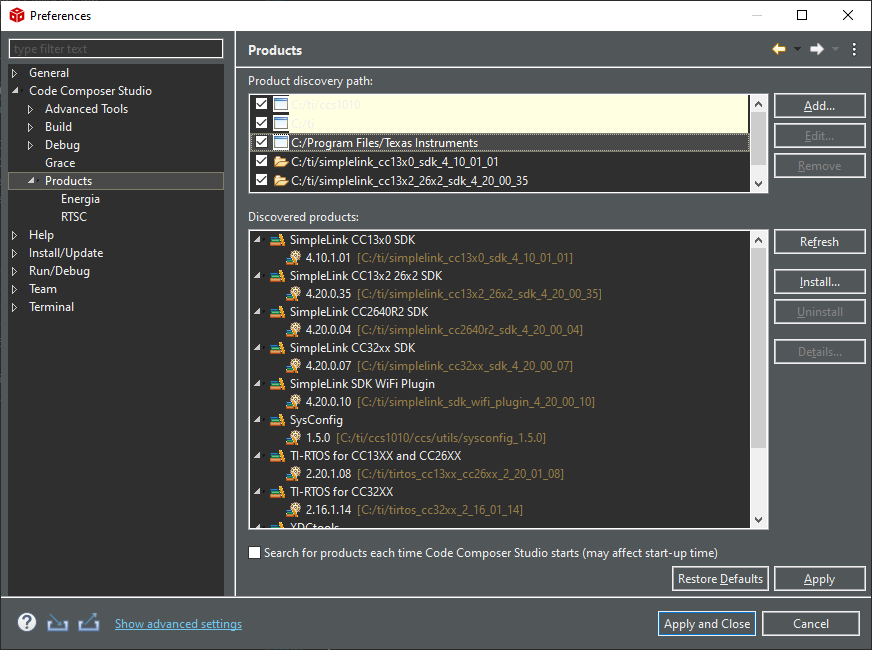Image resolution: width=872 pixels, height=650 pixels.
Task: Open the Terminal preferences page
Action: click(x=51, y=307)
